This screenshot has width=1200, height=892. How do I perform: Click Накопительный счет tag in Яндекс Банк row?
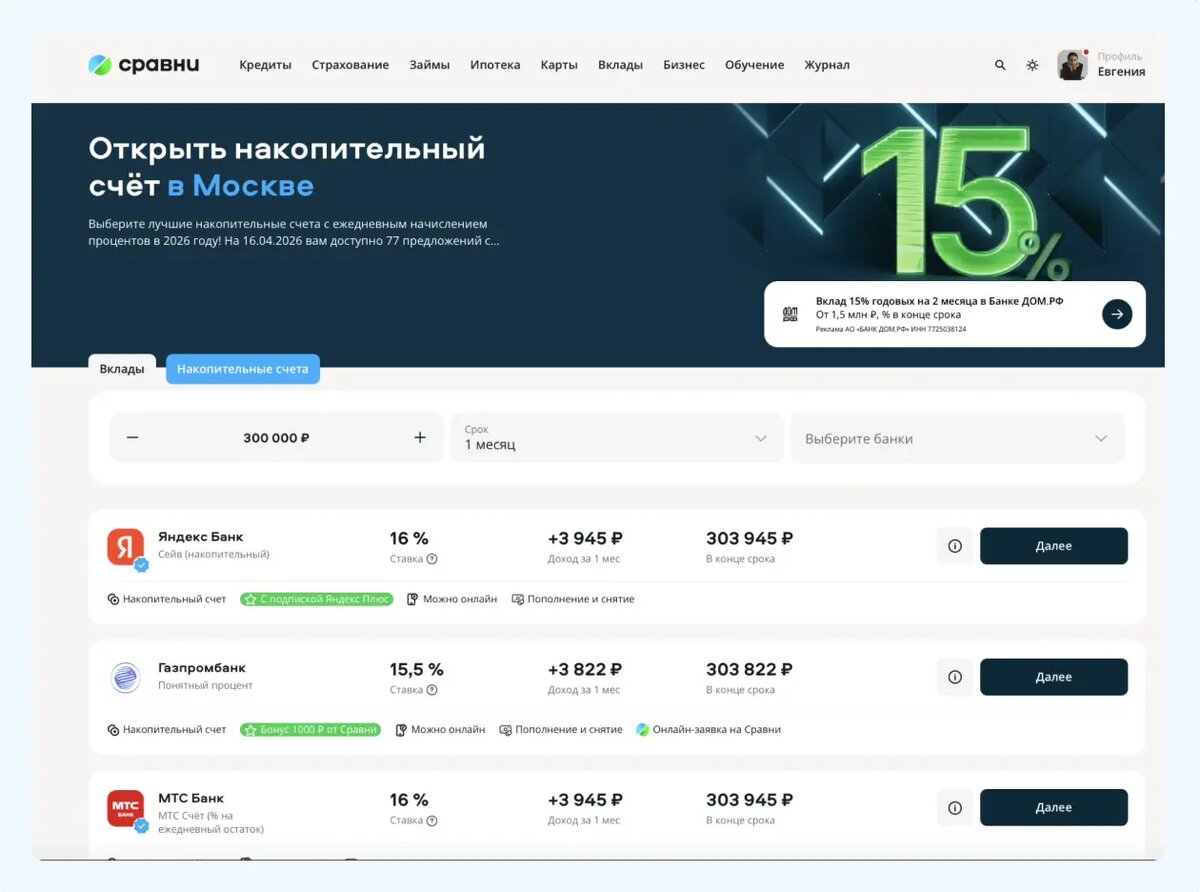pyautogui.click(x=167, y=599)
